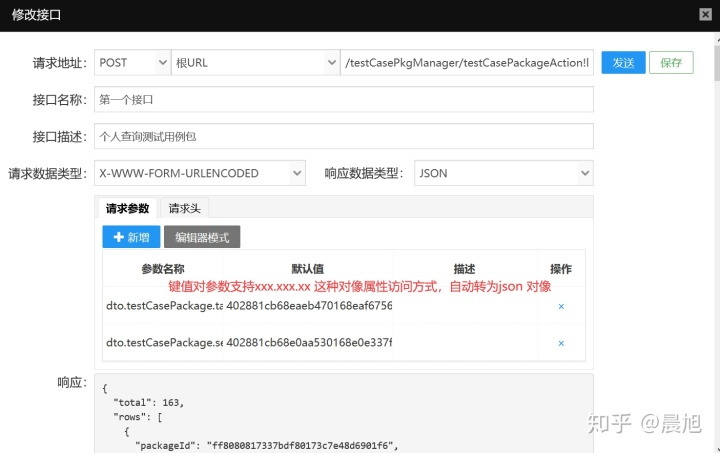Click the 操作 column header

click(x=561, y=269)
